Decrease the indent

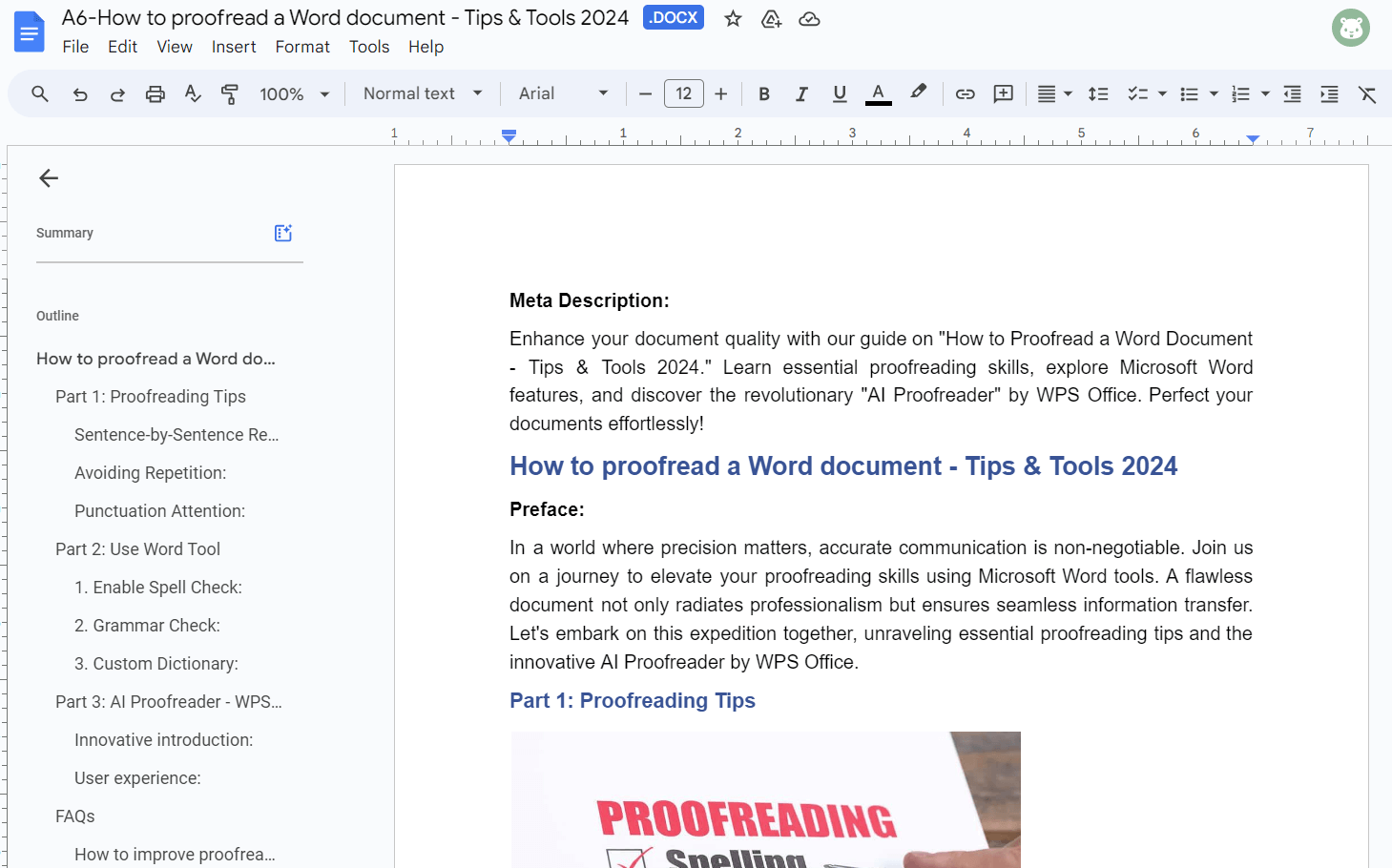(1292, 93)
